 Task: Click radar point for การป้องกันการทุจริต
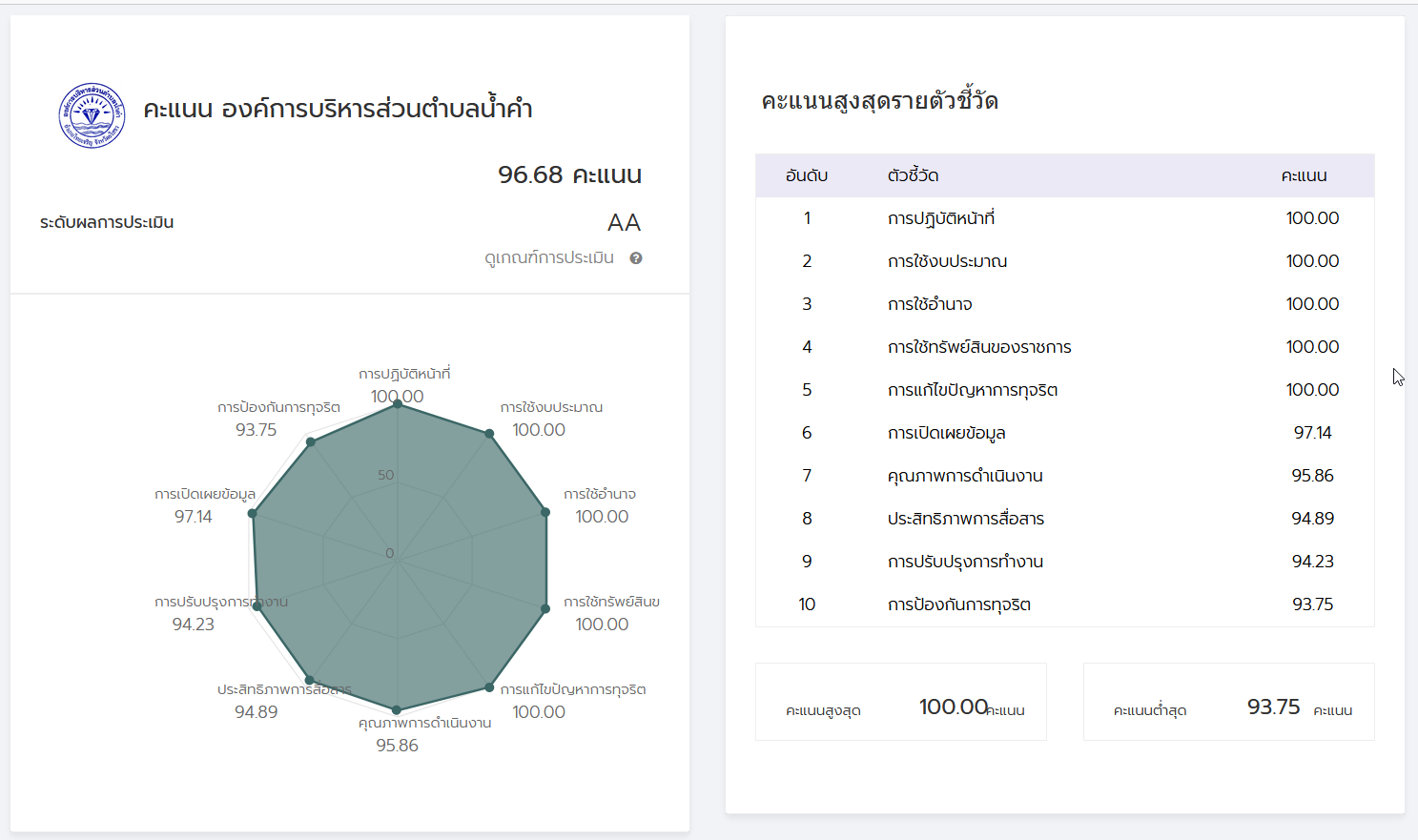310,441
